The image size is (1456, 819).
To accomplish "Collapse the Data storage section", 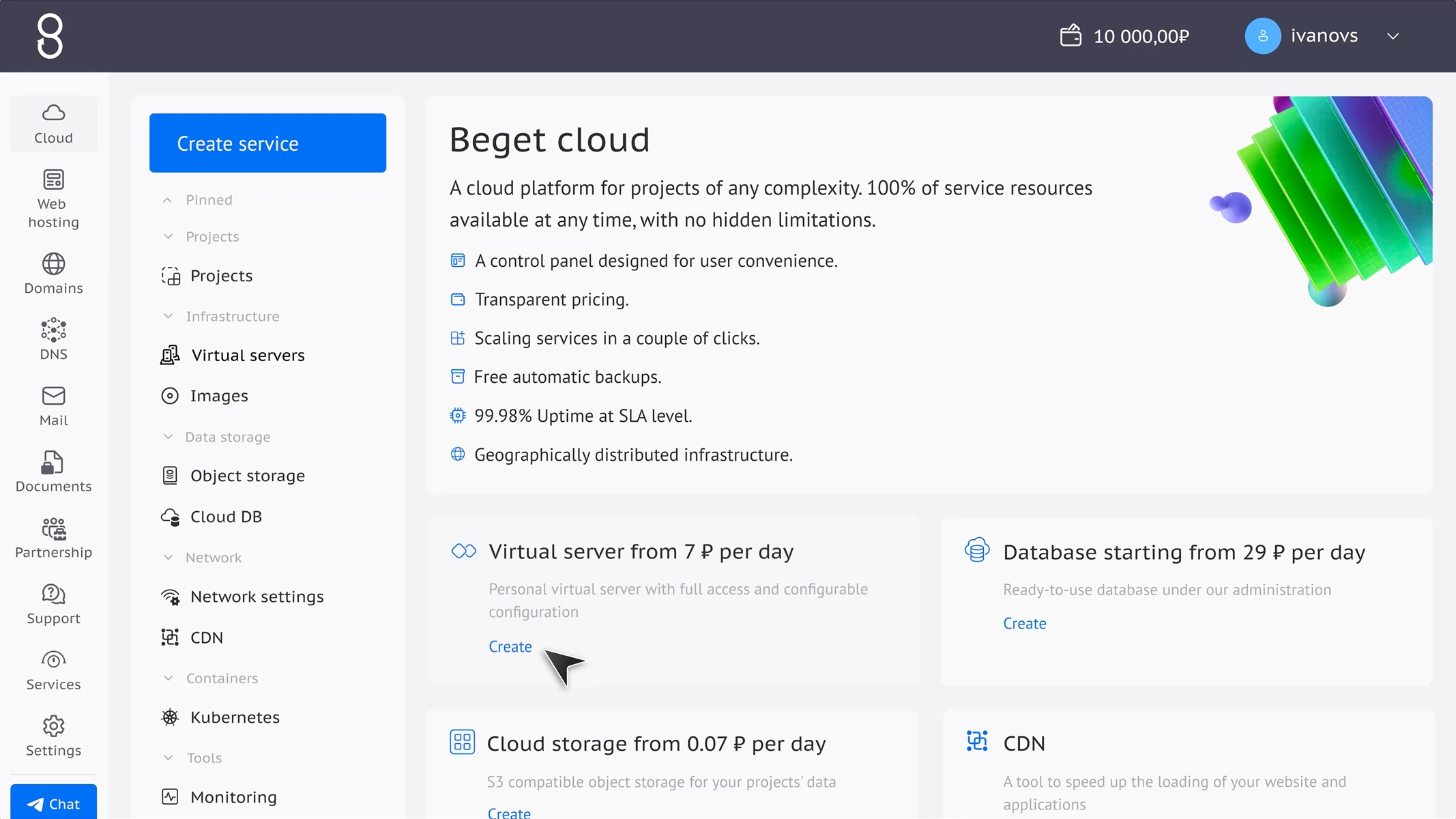I will pos(168,437).
